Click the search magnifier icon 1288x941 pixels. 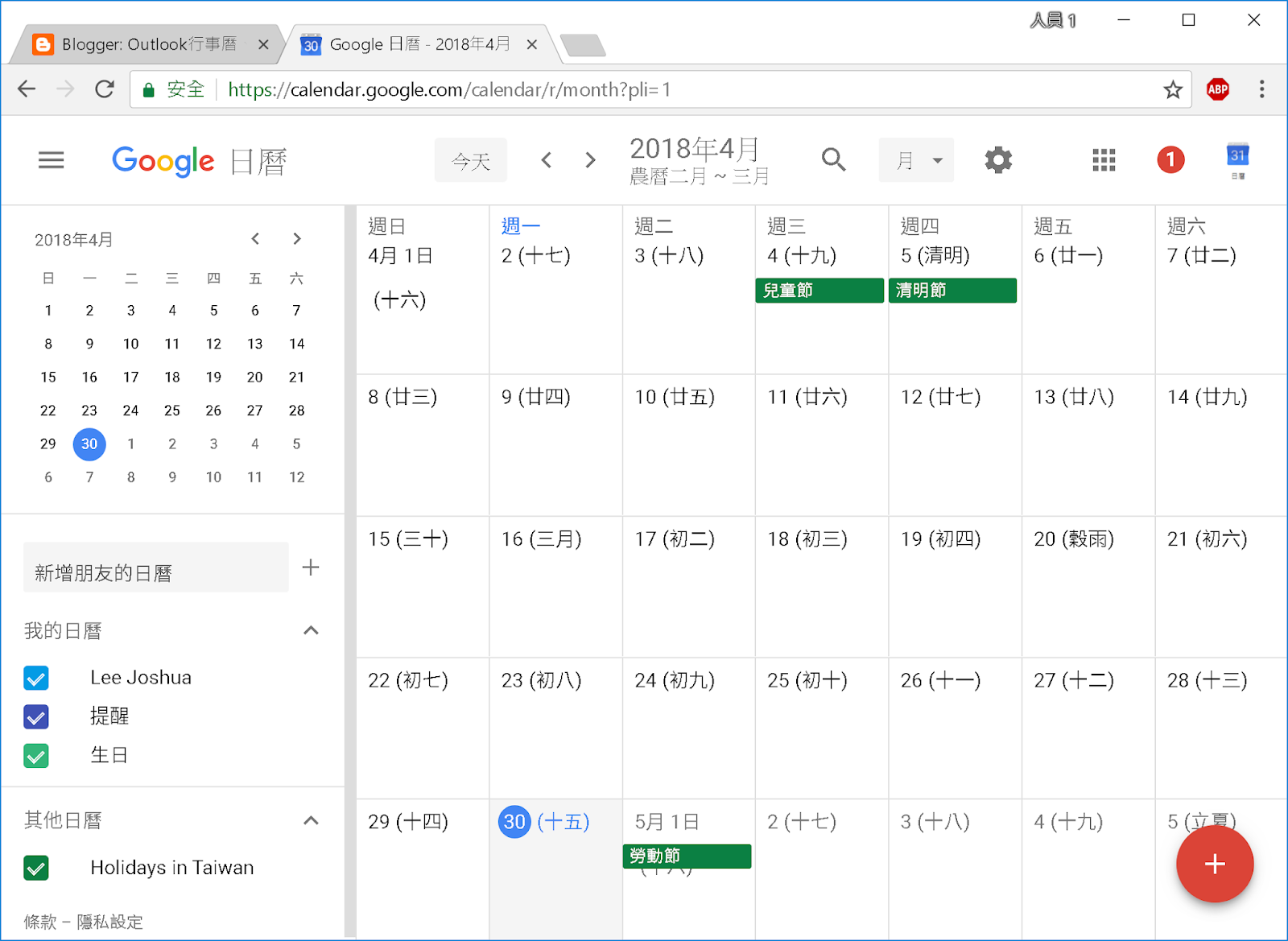[x=833, y=160]
